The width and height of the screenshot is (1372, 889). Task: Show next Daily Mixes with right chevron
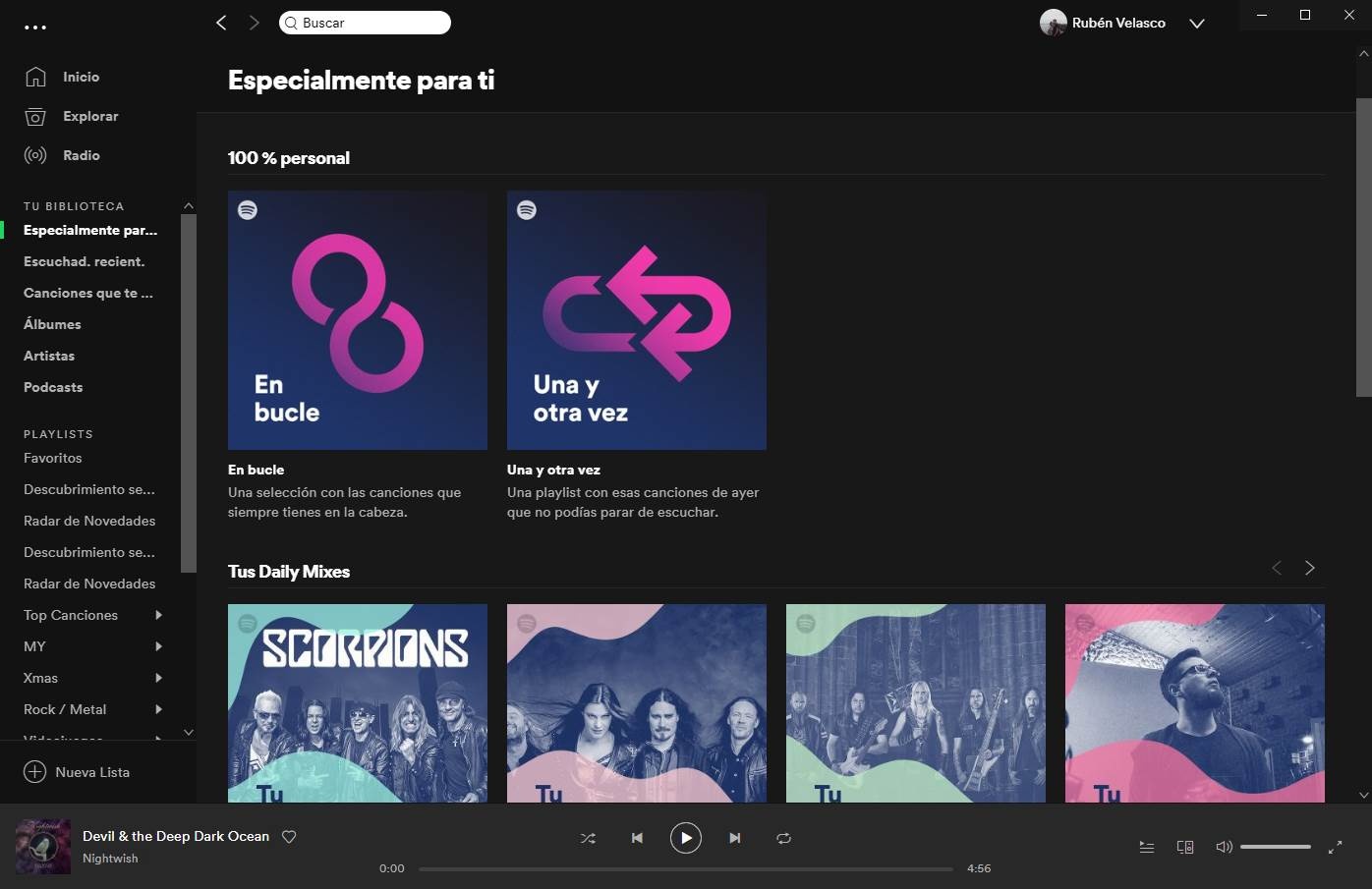click(1309, 568)
